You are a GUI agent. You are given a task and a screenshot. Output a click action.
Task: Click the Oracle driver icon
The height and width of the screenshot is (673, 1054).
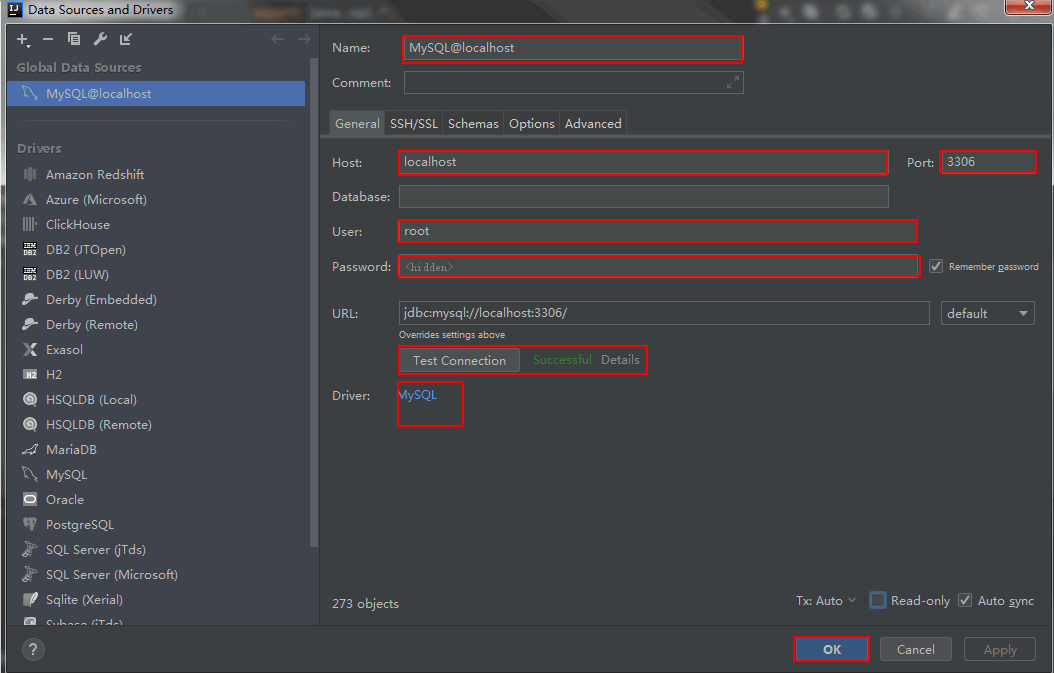[x=30, y=499]
